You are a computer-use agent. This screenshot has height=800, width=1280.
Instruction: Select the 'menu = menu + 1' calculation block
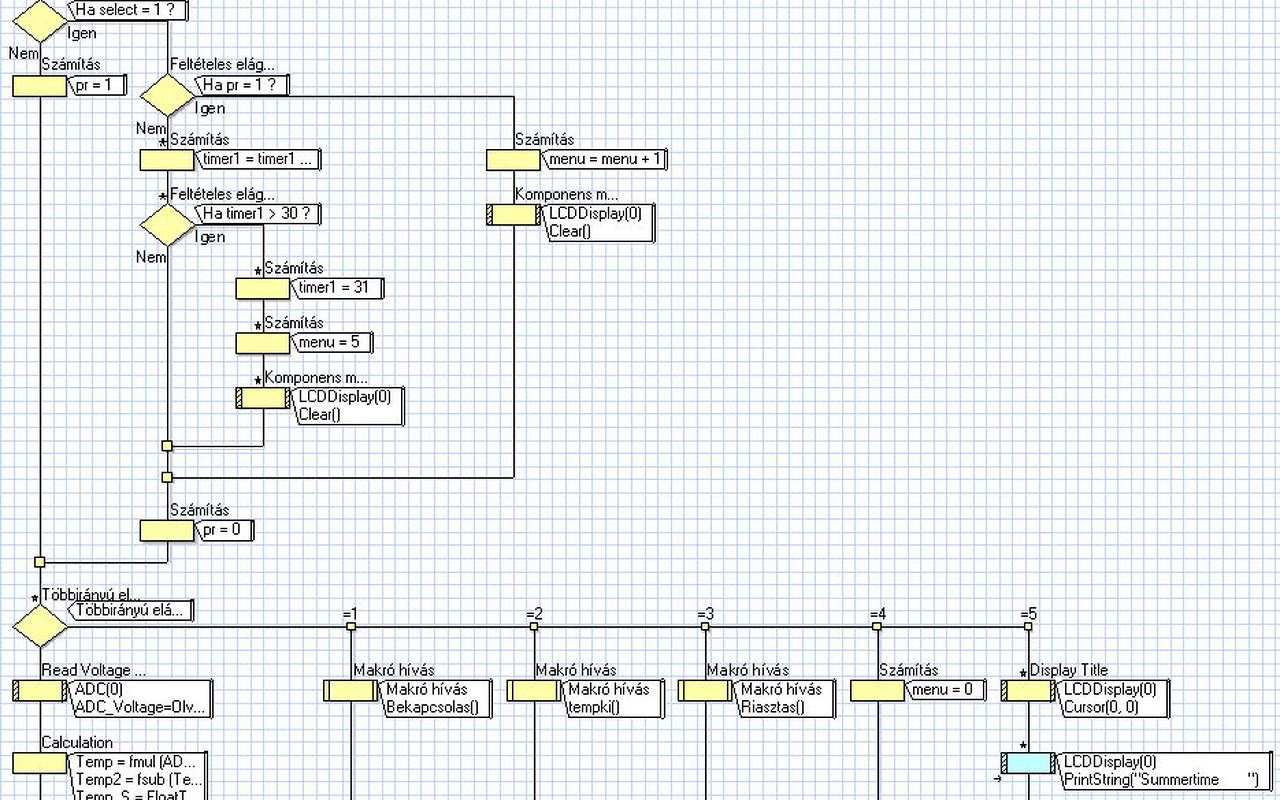(x=513, y=160)
